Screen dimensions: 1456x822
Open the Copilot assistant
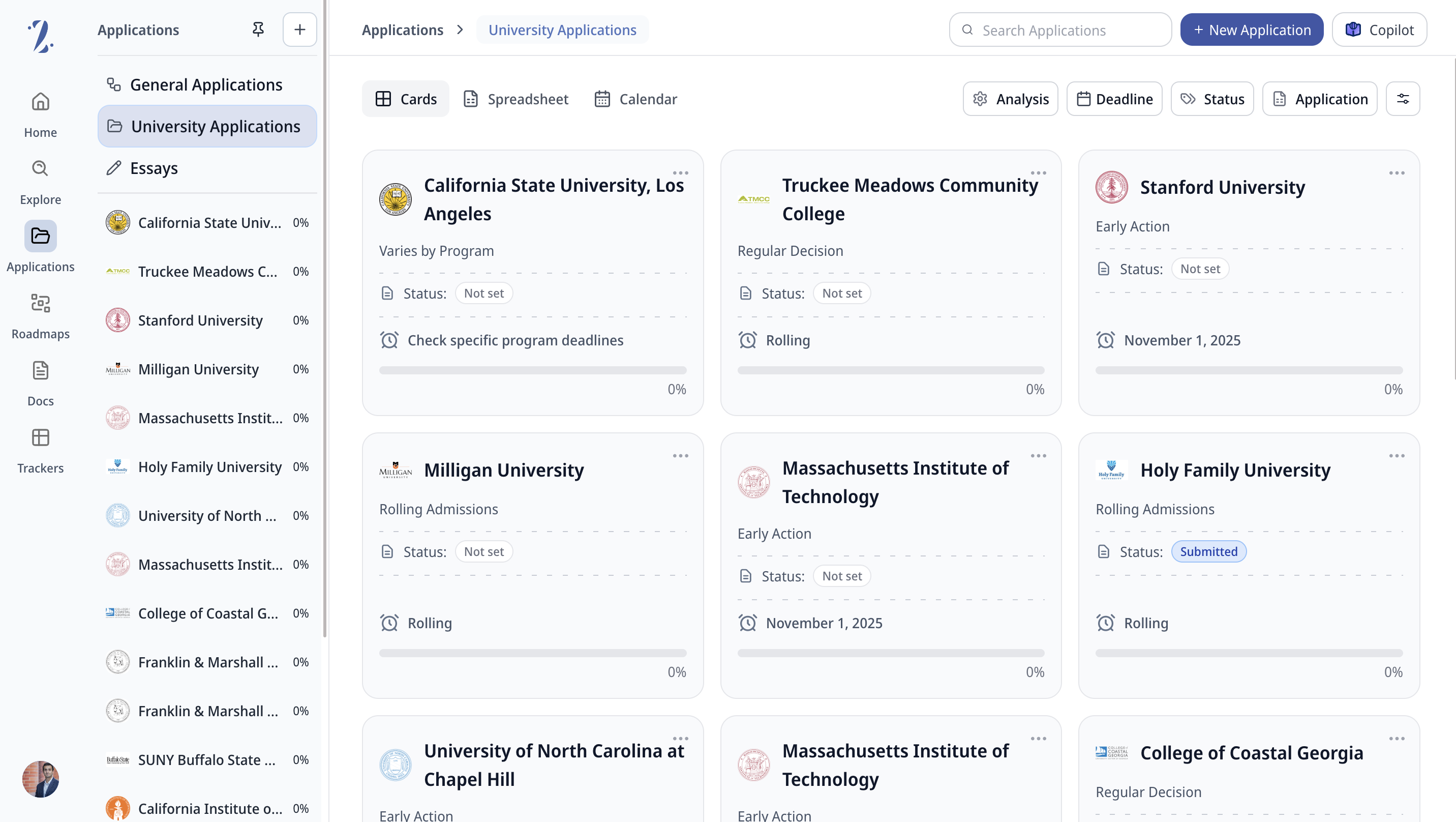[1379, 30]
